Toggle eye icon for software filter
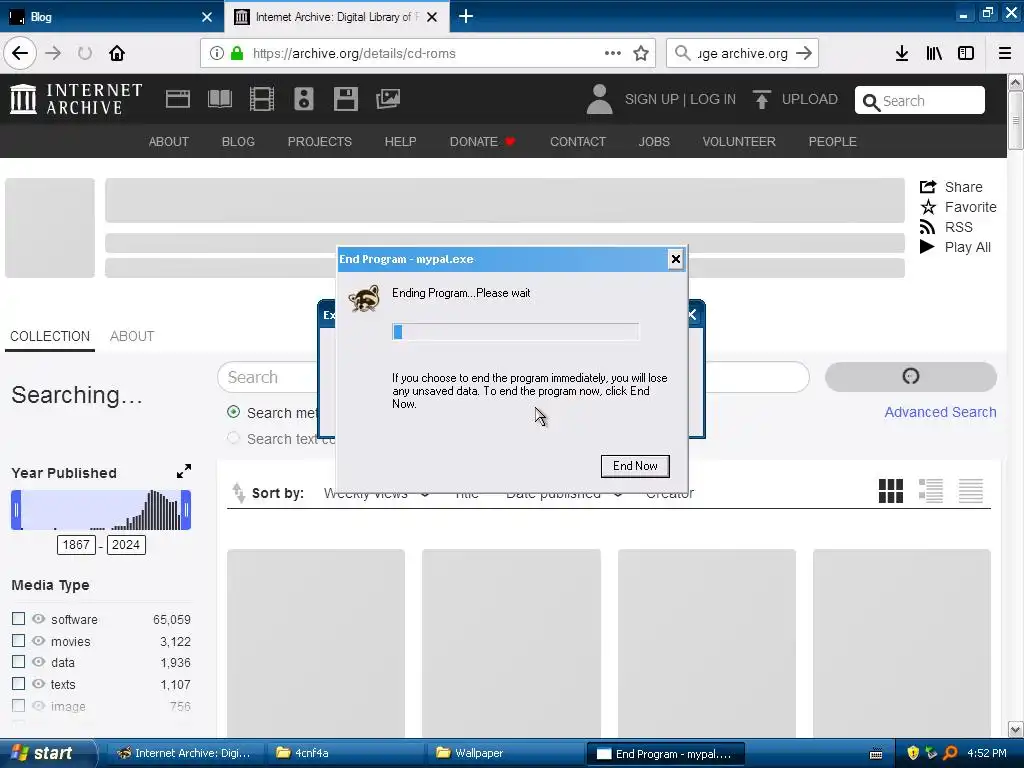 [39, 618]
